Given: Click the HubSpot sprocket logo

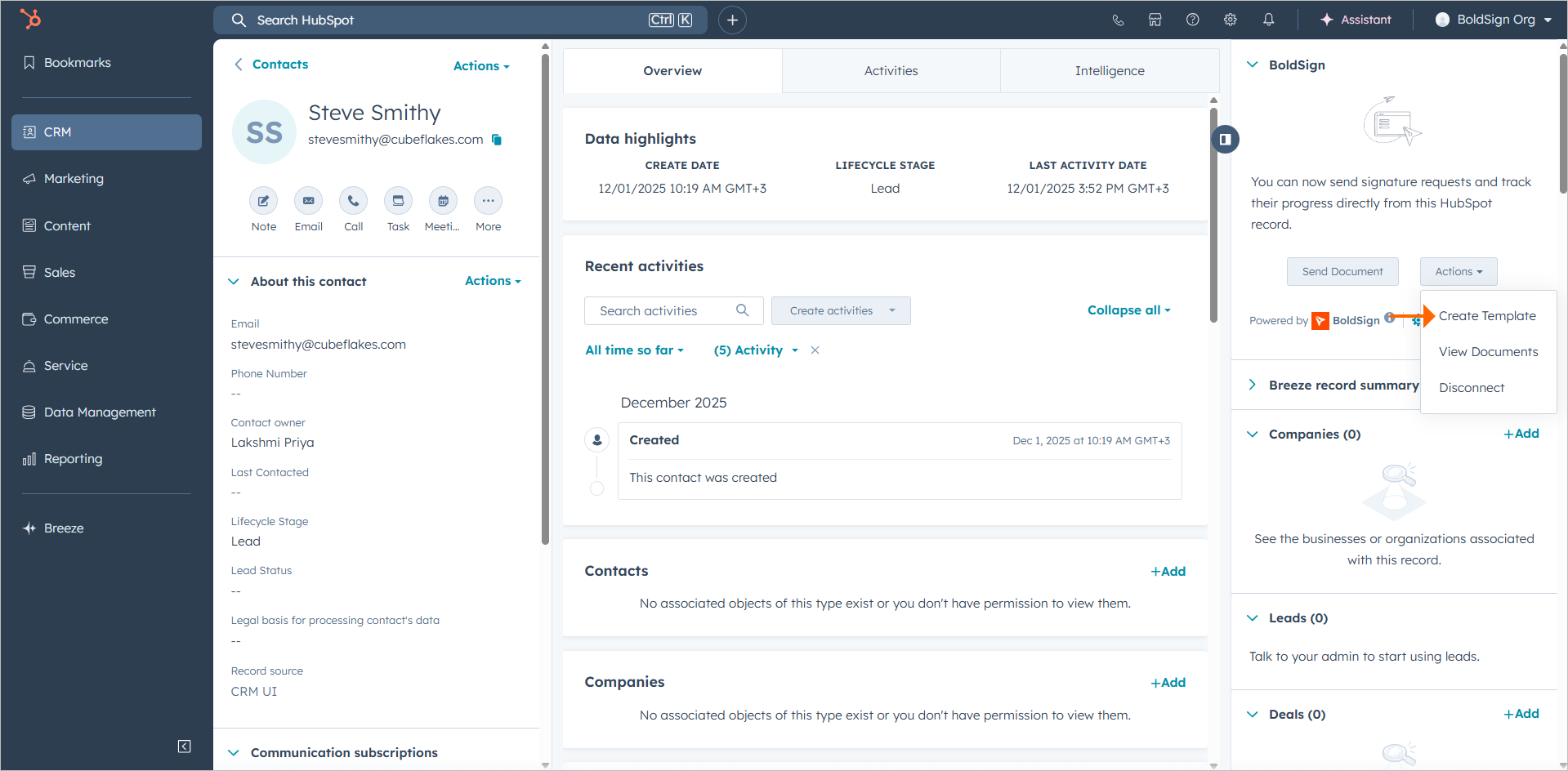Looking at the screenshot, I should [x=30, y=19].
